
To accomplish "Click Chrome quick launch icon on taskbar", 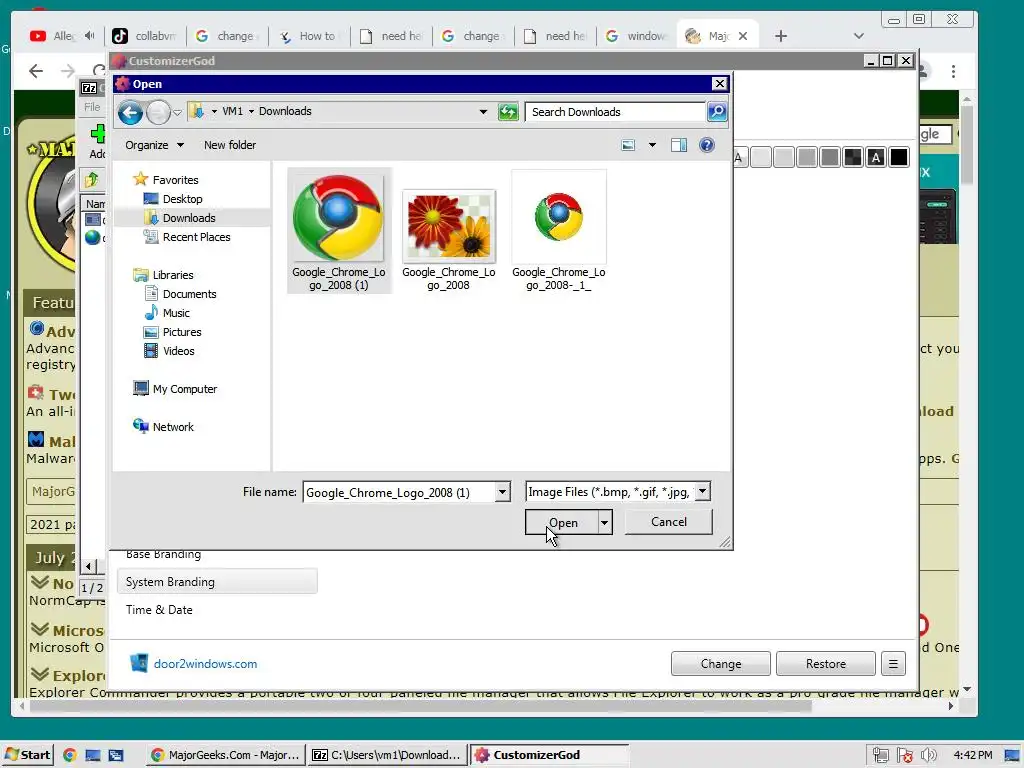I will (69, 755).
